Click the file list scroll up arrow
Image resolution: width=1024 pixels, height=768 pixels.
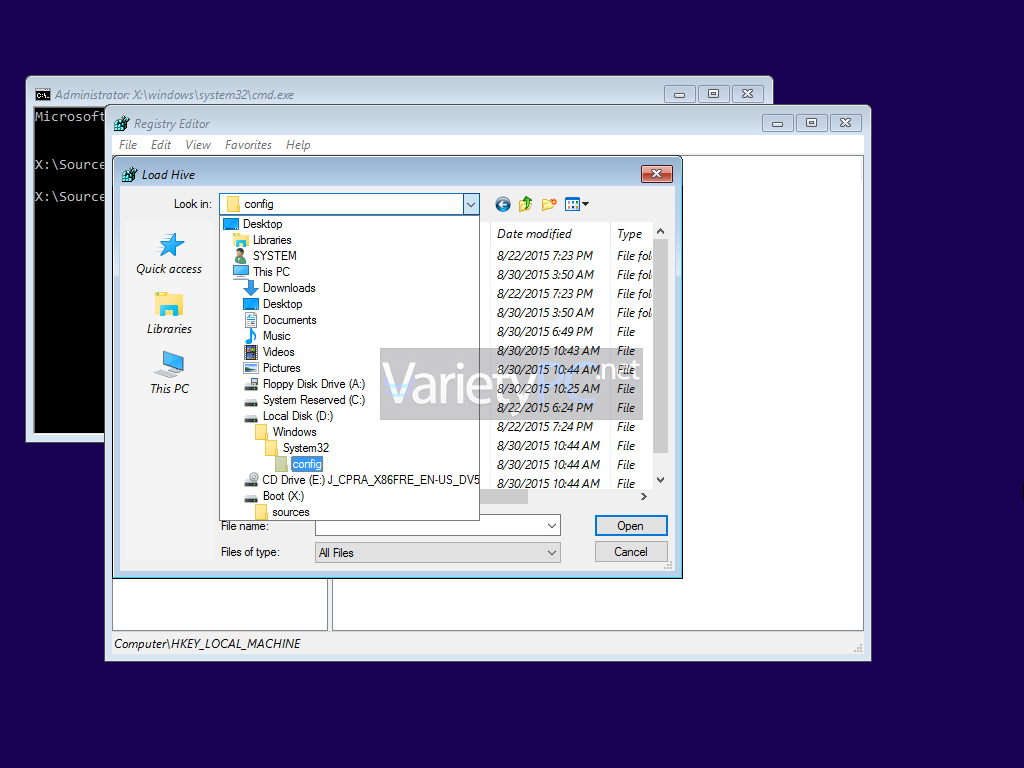coord(660,231)
